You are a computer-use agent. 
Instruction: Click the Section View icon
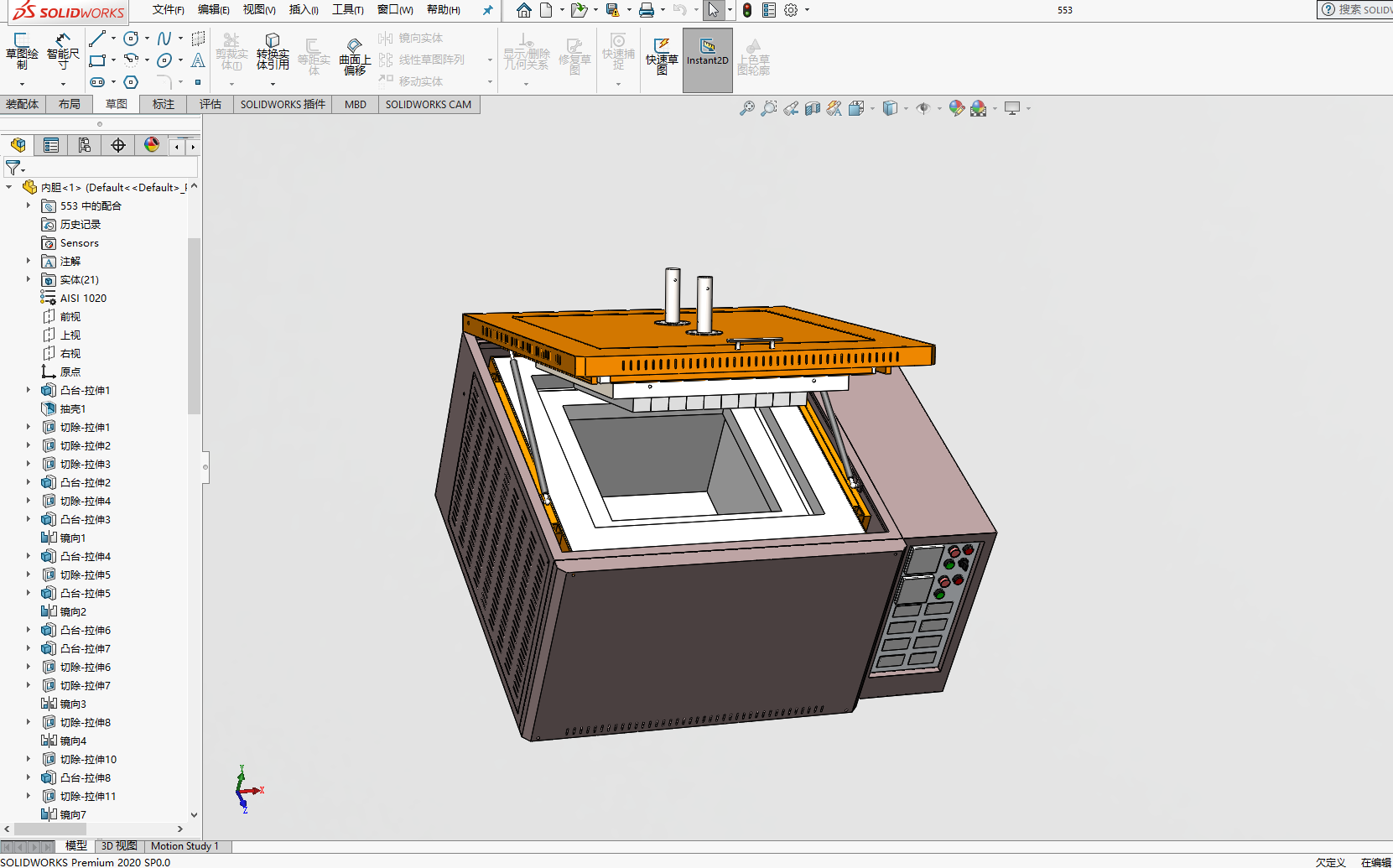812,108
